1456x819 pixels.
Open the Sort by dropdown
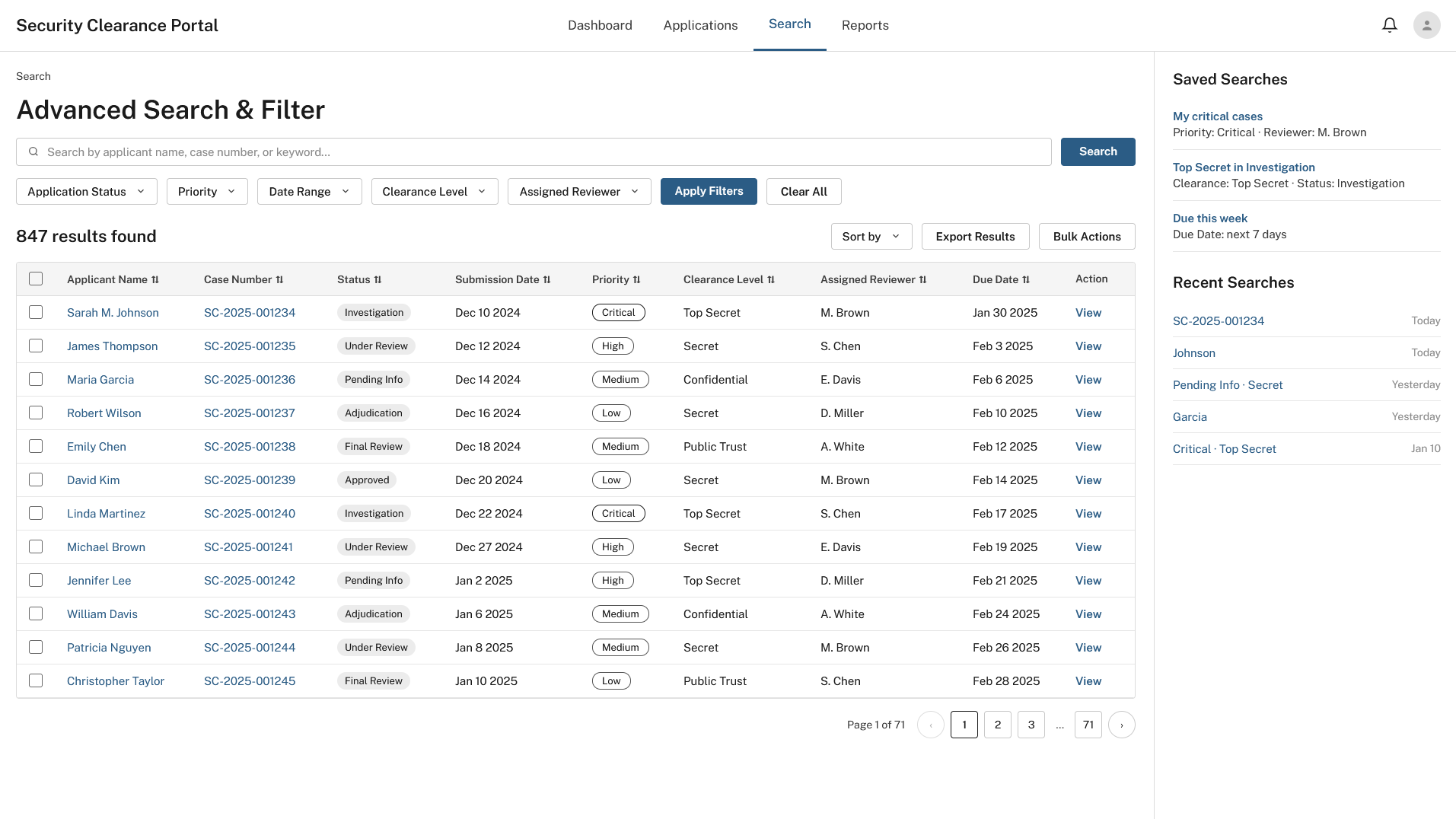pos(871,237)
